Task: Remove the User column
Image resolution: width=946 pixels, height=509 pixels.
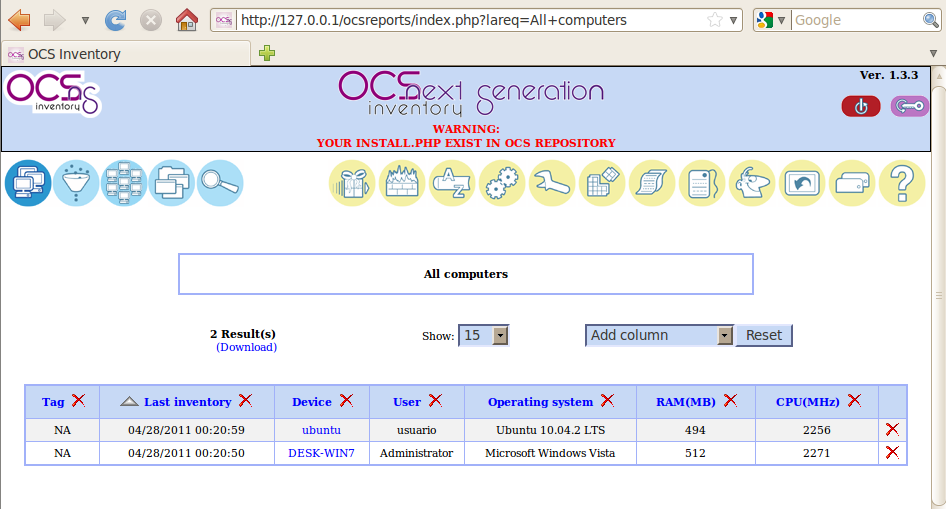Action: point(436,400)
